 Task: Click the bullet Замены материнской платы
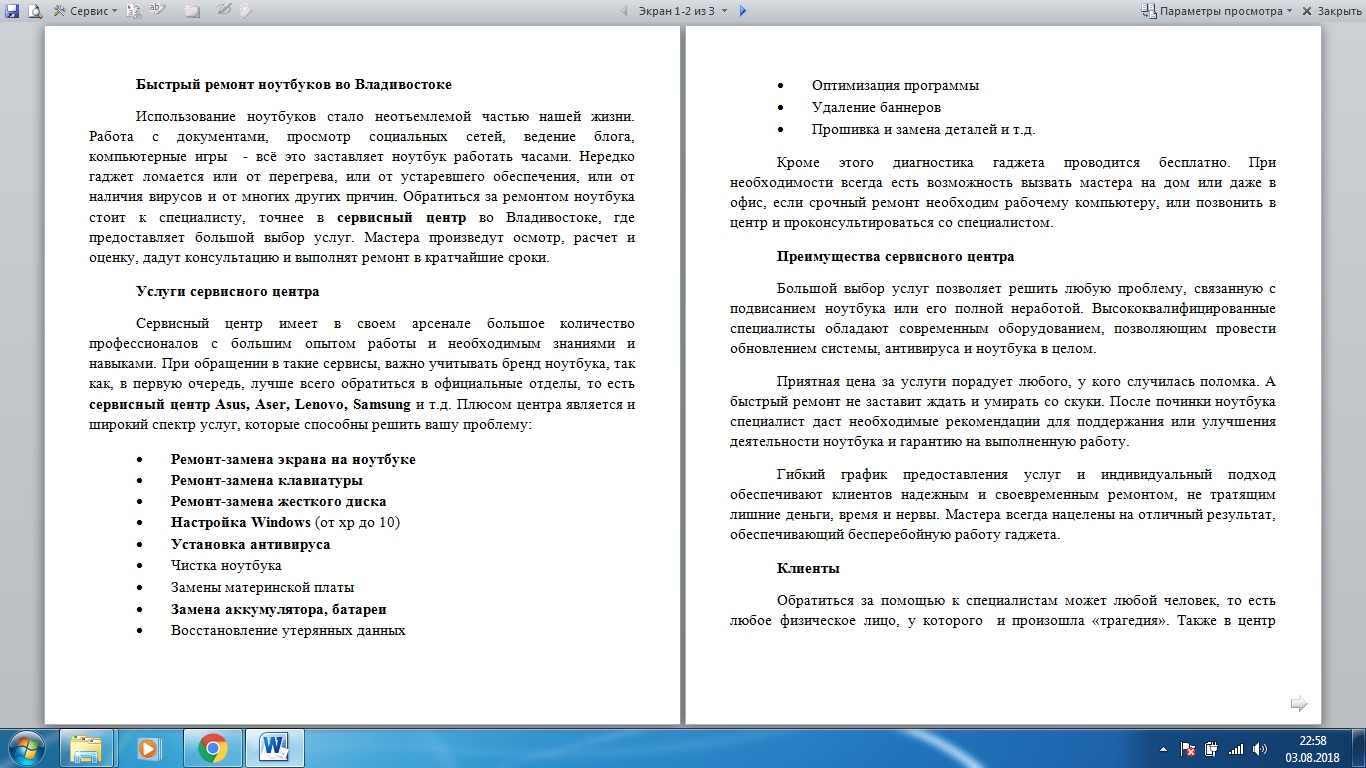pos(263,588)
